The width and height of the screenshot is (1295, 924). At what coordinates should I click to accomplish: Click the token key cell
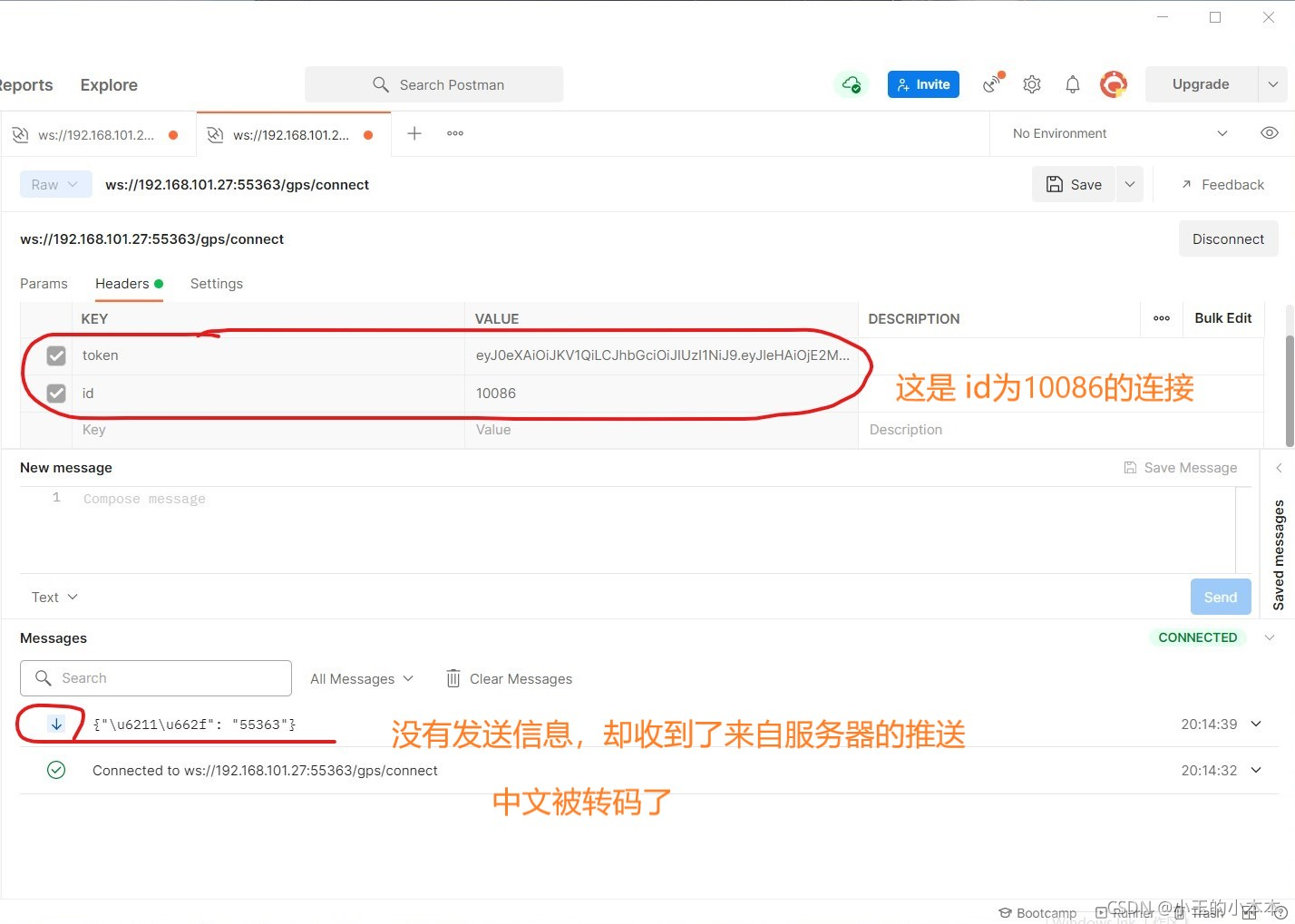[268, 355]
